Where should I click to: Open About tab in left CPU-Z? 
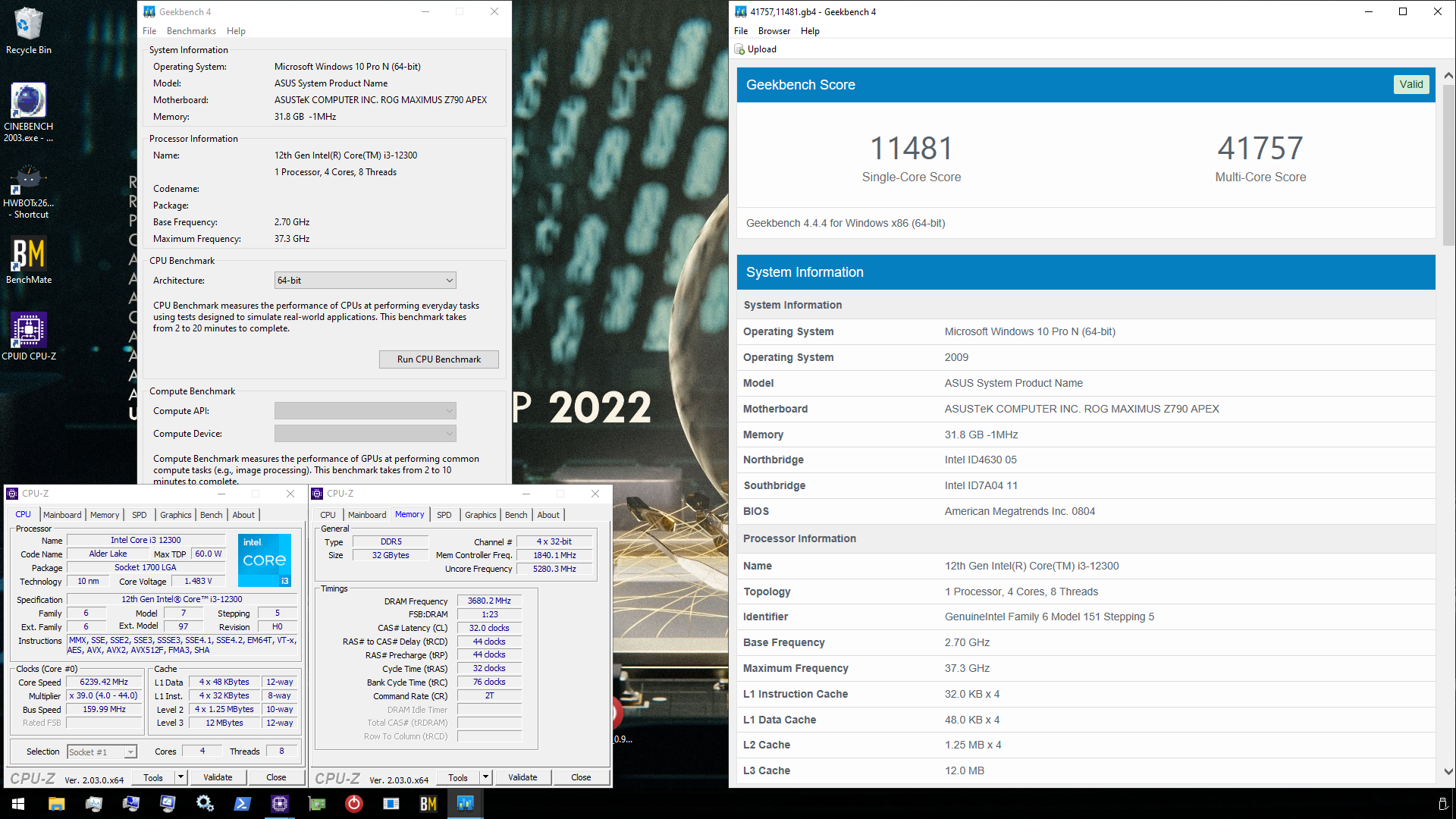tap(243, 515)
